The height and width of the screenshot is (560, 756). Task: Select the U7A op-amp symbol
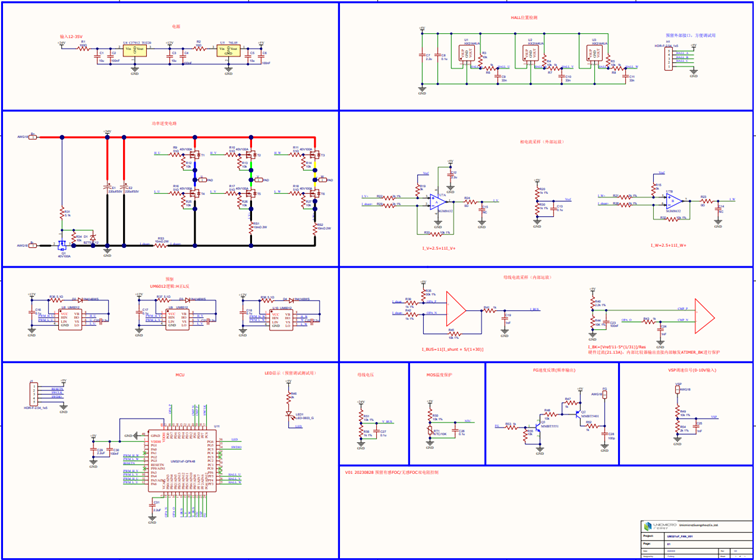(438, 201)
